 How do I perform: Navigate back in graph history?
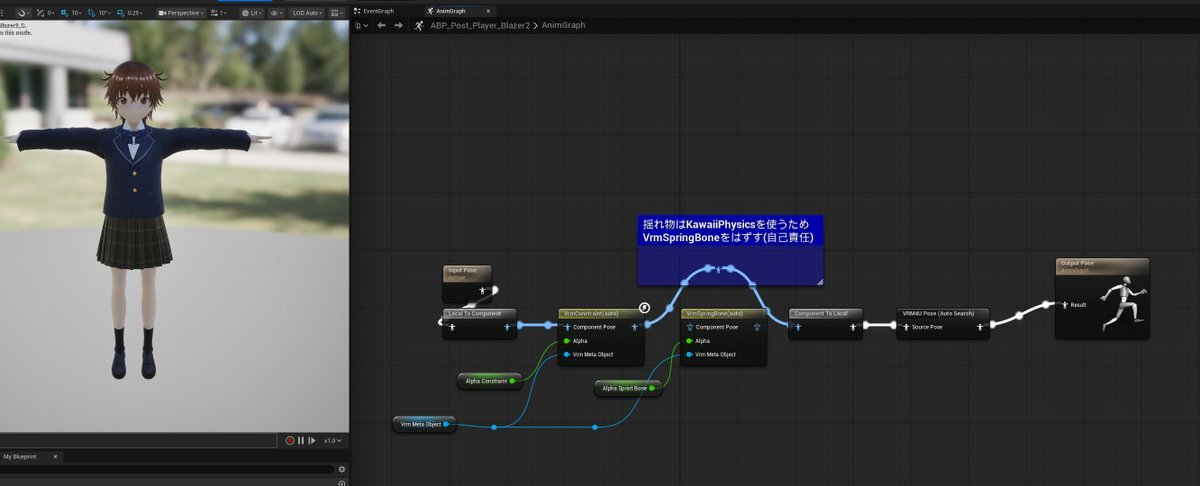(381, 25)
